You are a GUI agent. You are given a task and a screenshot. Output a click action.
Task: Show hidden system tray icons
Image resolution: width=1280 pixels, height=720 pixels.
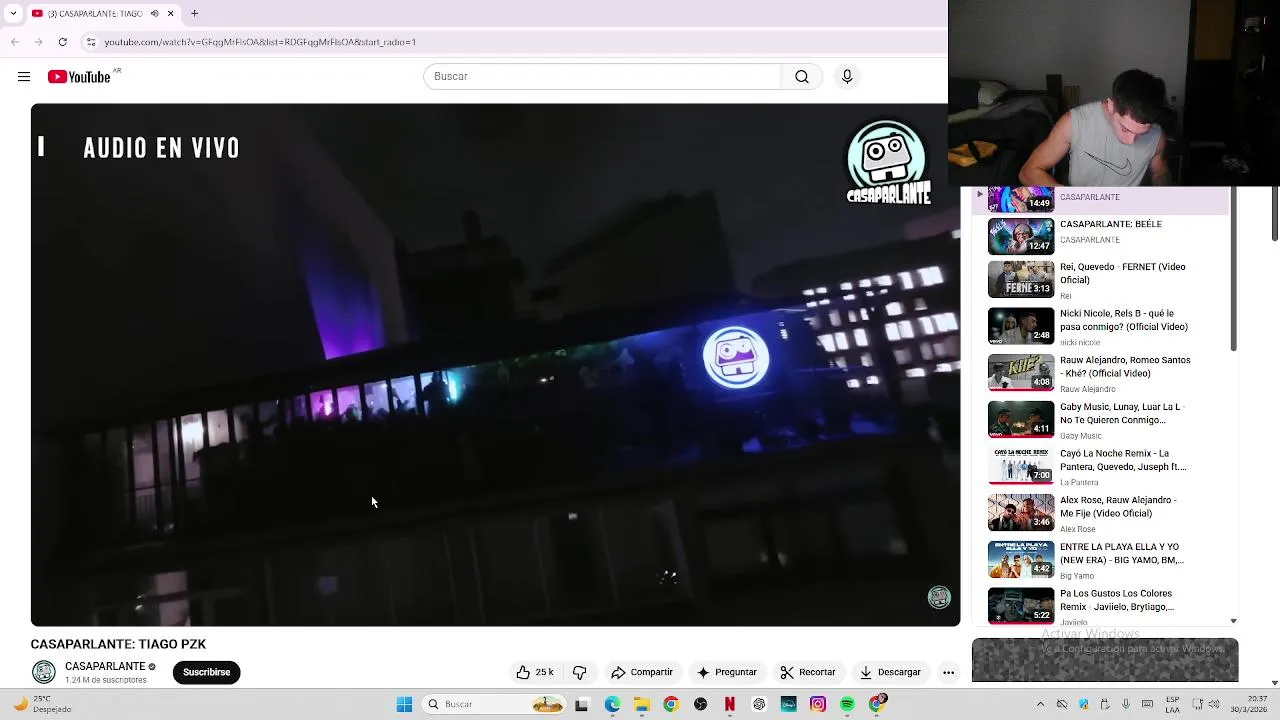click(1040, 705)
